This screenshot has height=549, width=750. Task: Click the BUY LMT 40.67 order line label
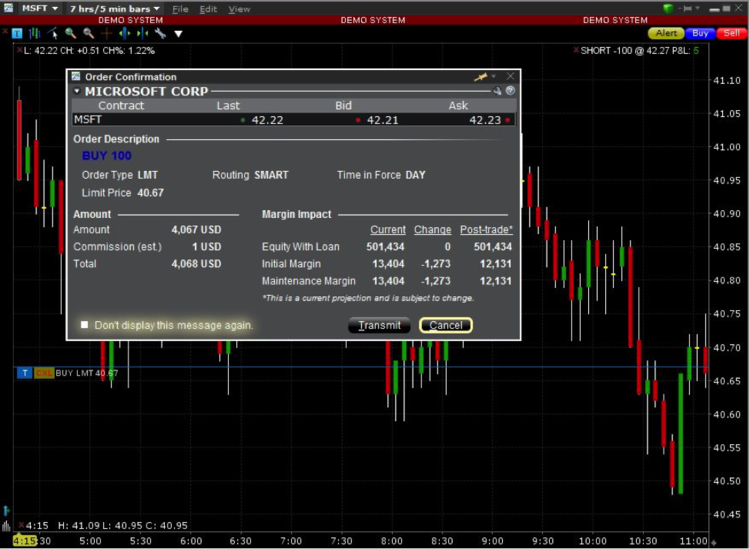[87, 373]
